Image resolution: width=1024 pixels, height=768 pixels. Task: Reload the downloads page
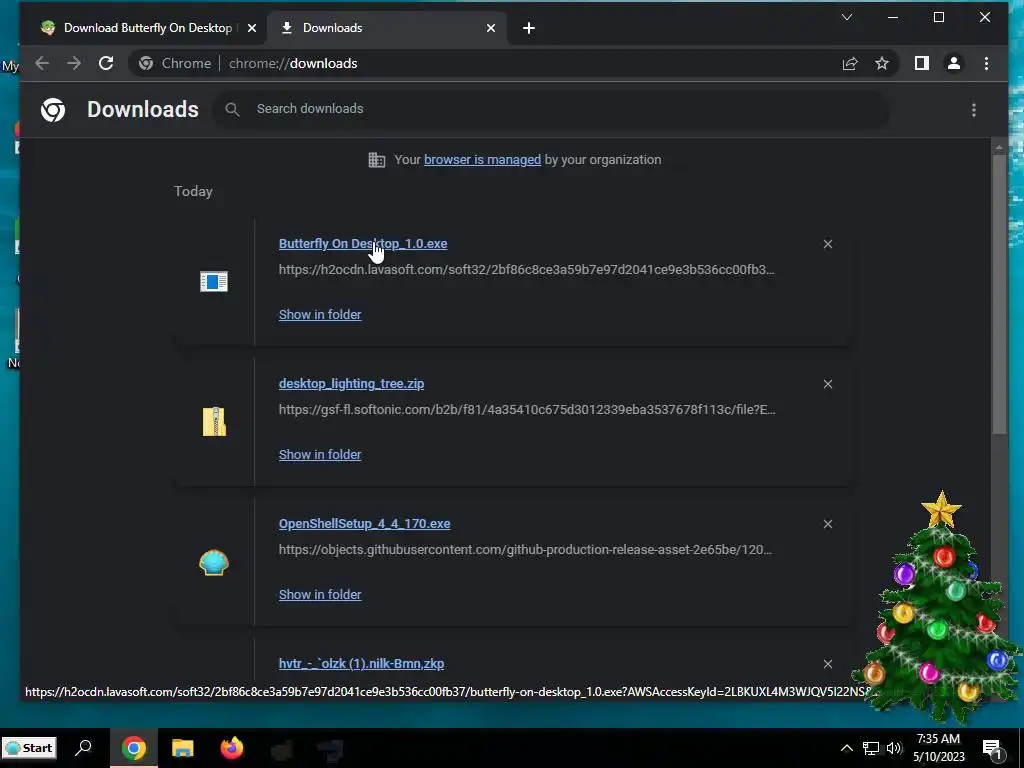[x=106, y=63]
